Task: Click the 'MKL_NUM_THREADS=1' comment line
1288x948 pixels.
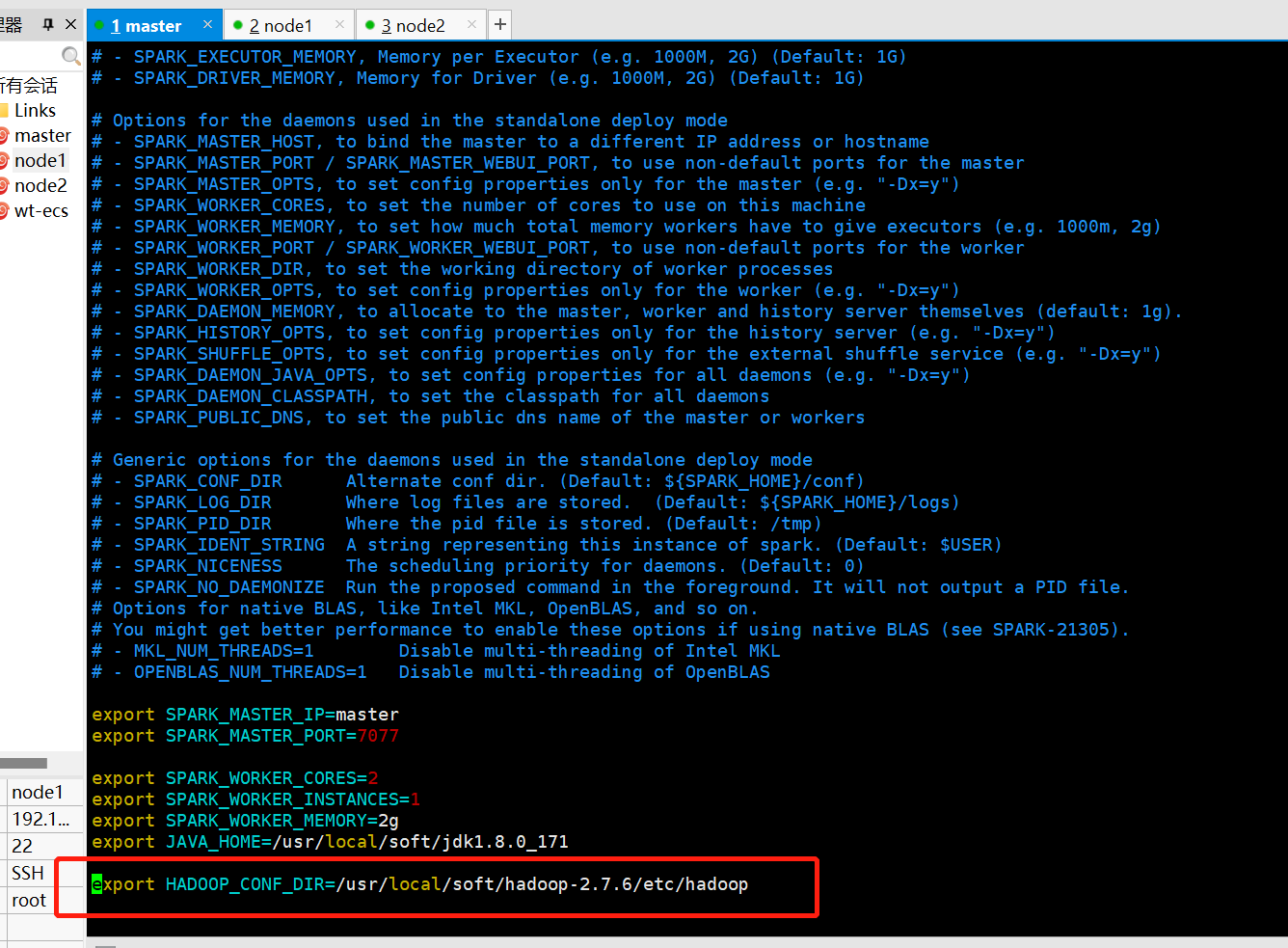Action: (436, 651)
